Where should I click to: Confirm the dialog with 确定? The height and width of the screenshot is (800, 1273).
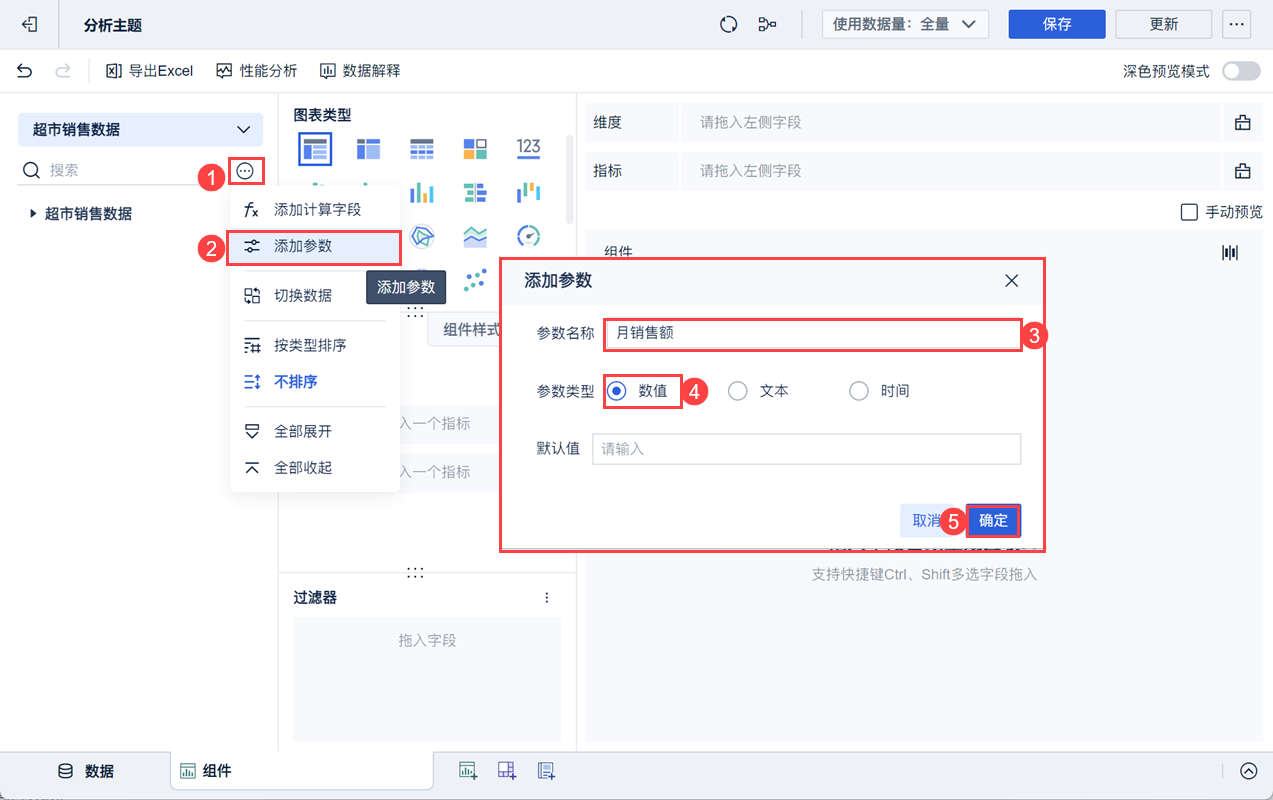coord(993,521)
